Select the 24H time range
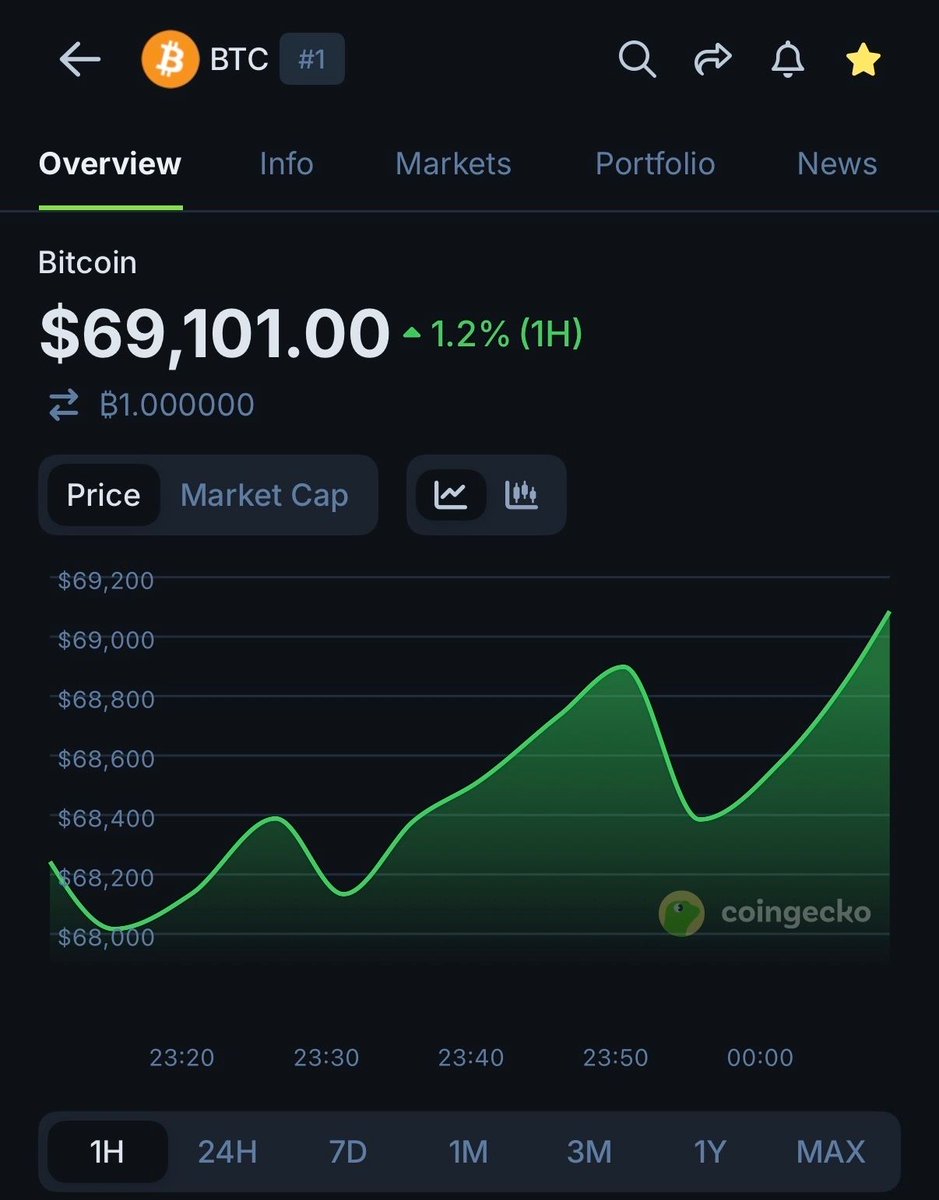Image resolution: width=939 pixels, height=1200 pixels. [227, 1152]
